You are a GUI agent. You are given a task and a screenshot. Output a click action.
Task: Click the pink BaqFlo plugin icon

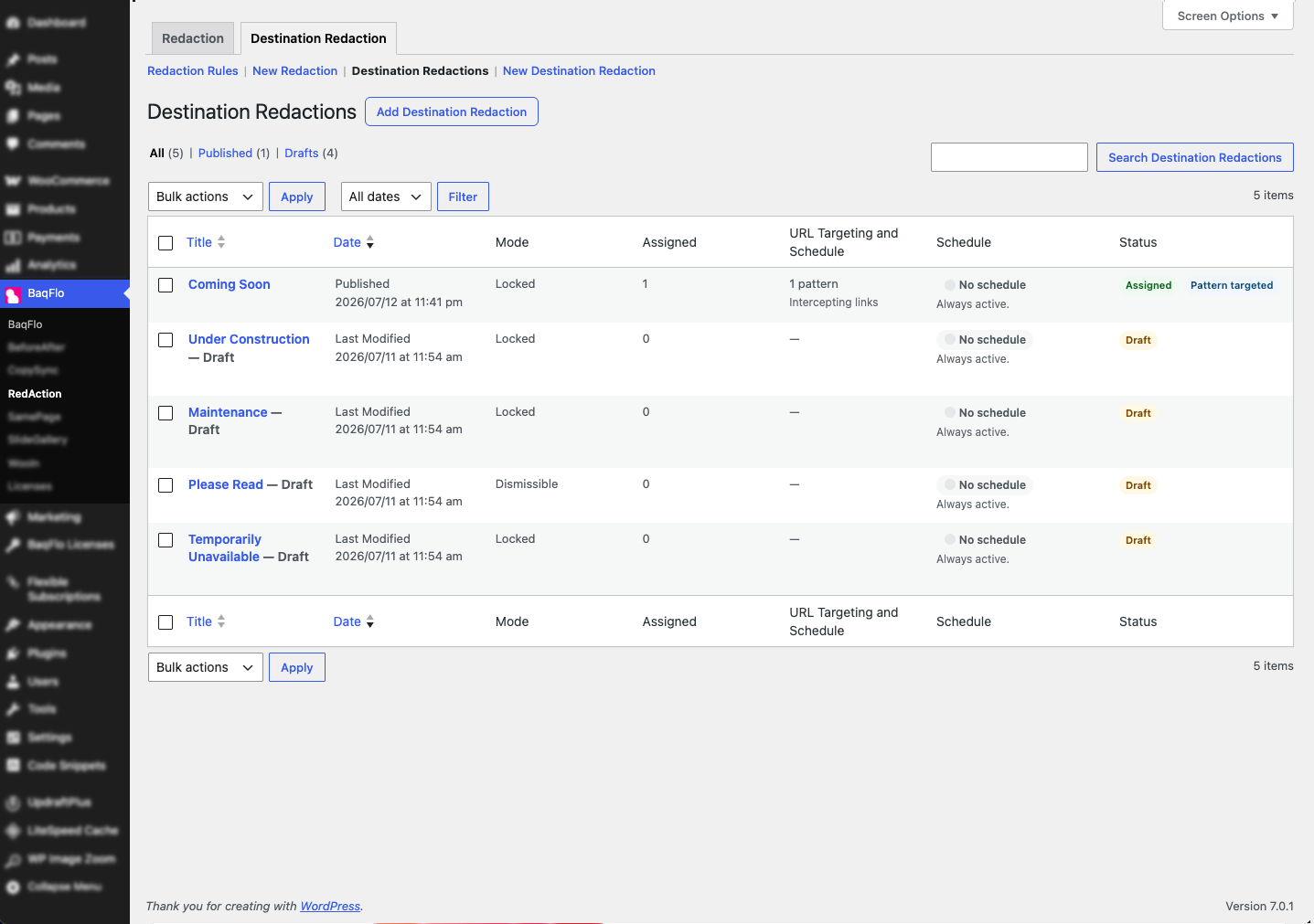tap(14, 294)
